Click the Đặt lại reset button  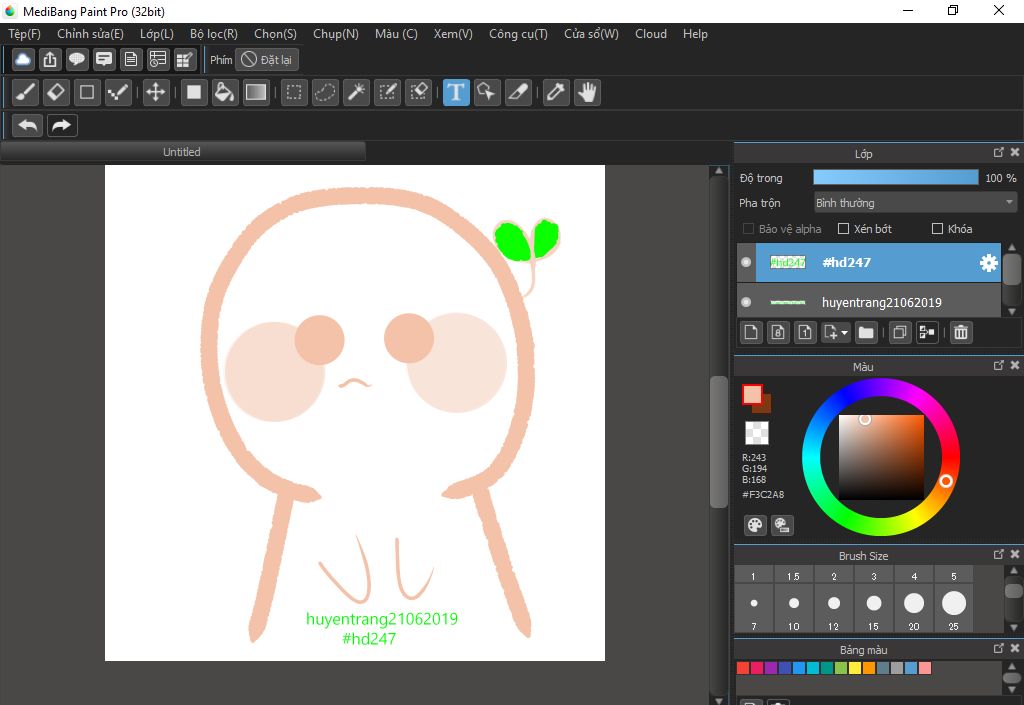pos(267,60)
